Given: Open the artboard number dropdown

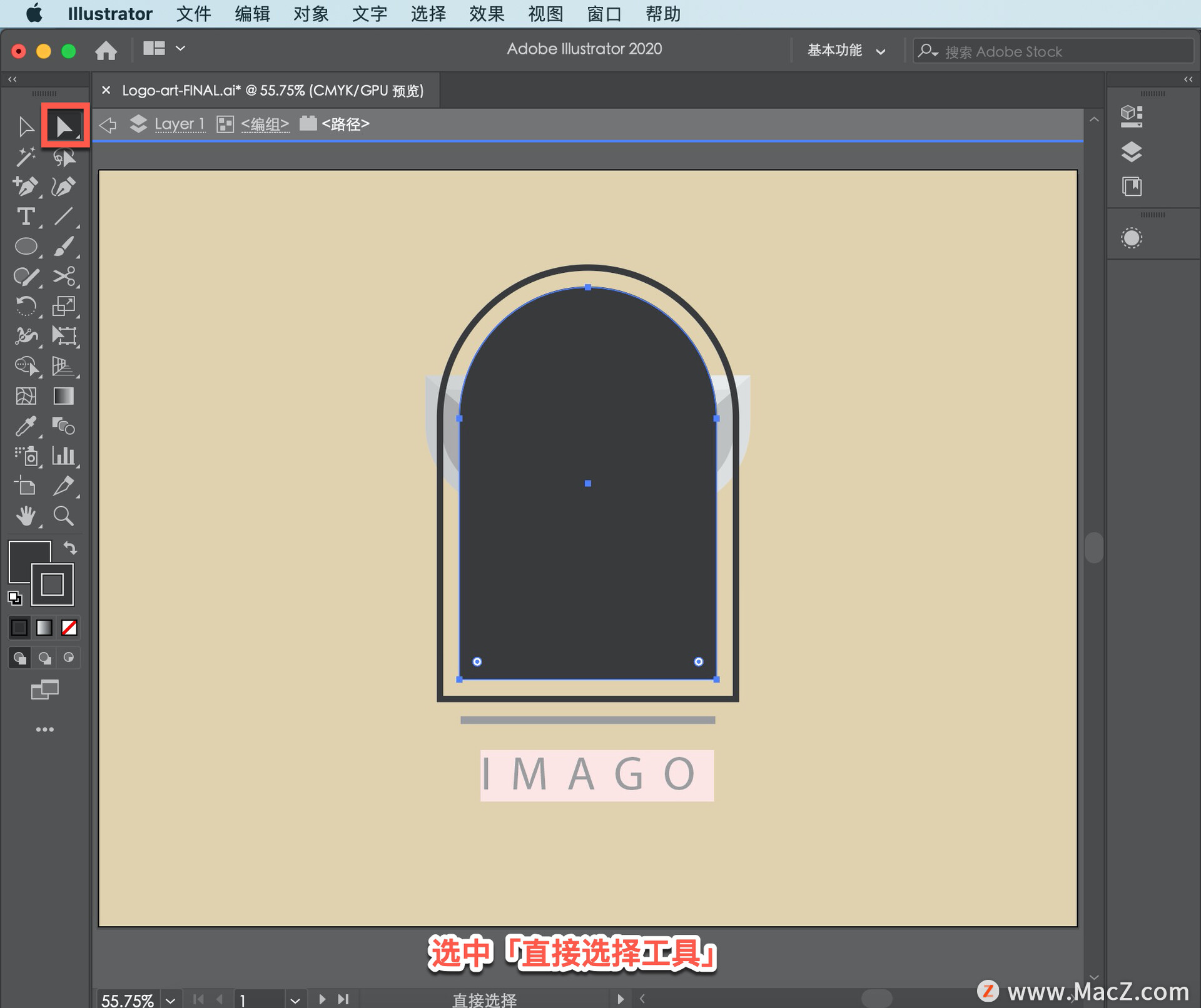Looking at the screenshot, I should click(295, 1000).
